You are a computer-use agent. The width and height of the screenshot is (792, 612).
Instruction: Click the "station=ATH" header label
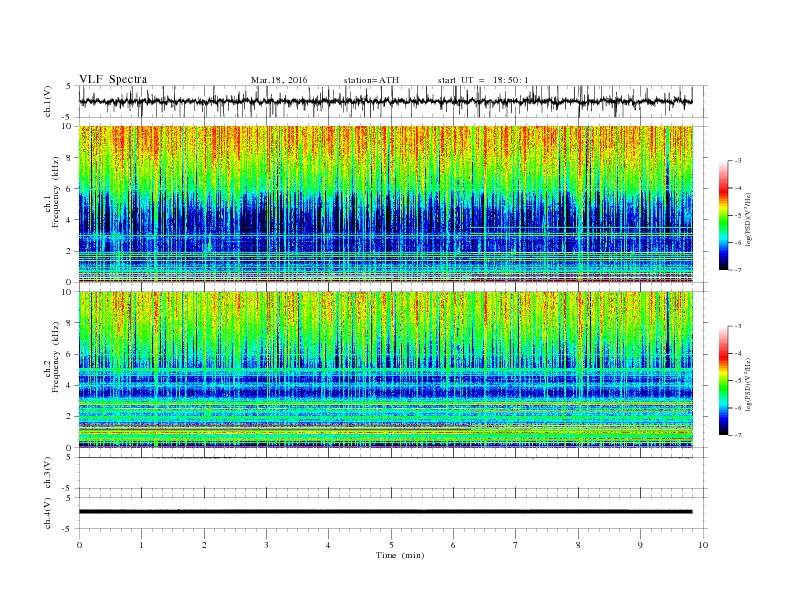[x=371, y=80]
